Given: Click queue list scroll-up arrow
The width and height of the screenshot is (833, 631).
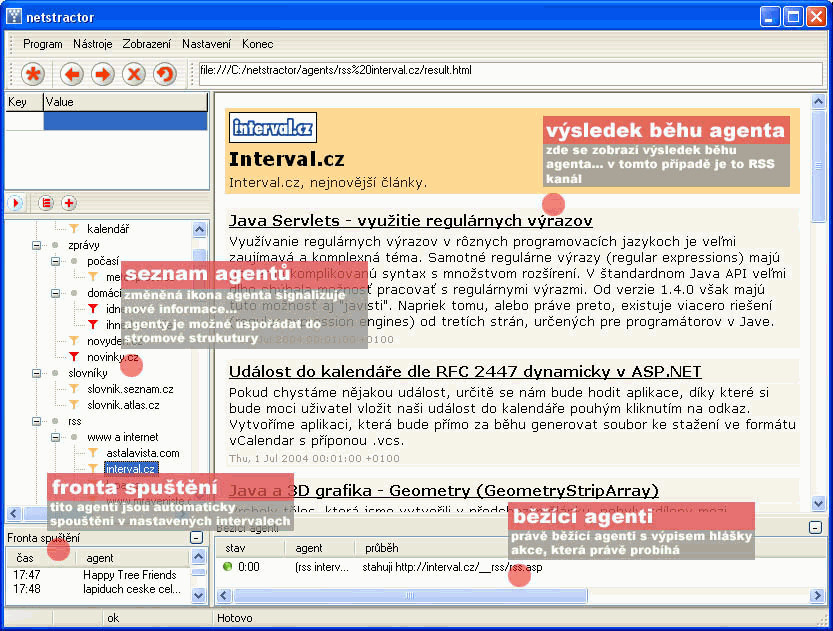Looking at the screenshot, I should point(198,557).
